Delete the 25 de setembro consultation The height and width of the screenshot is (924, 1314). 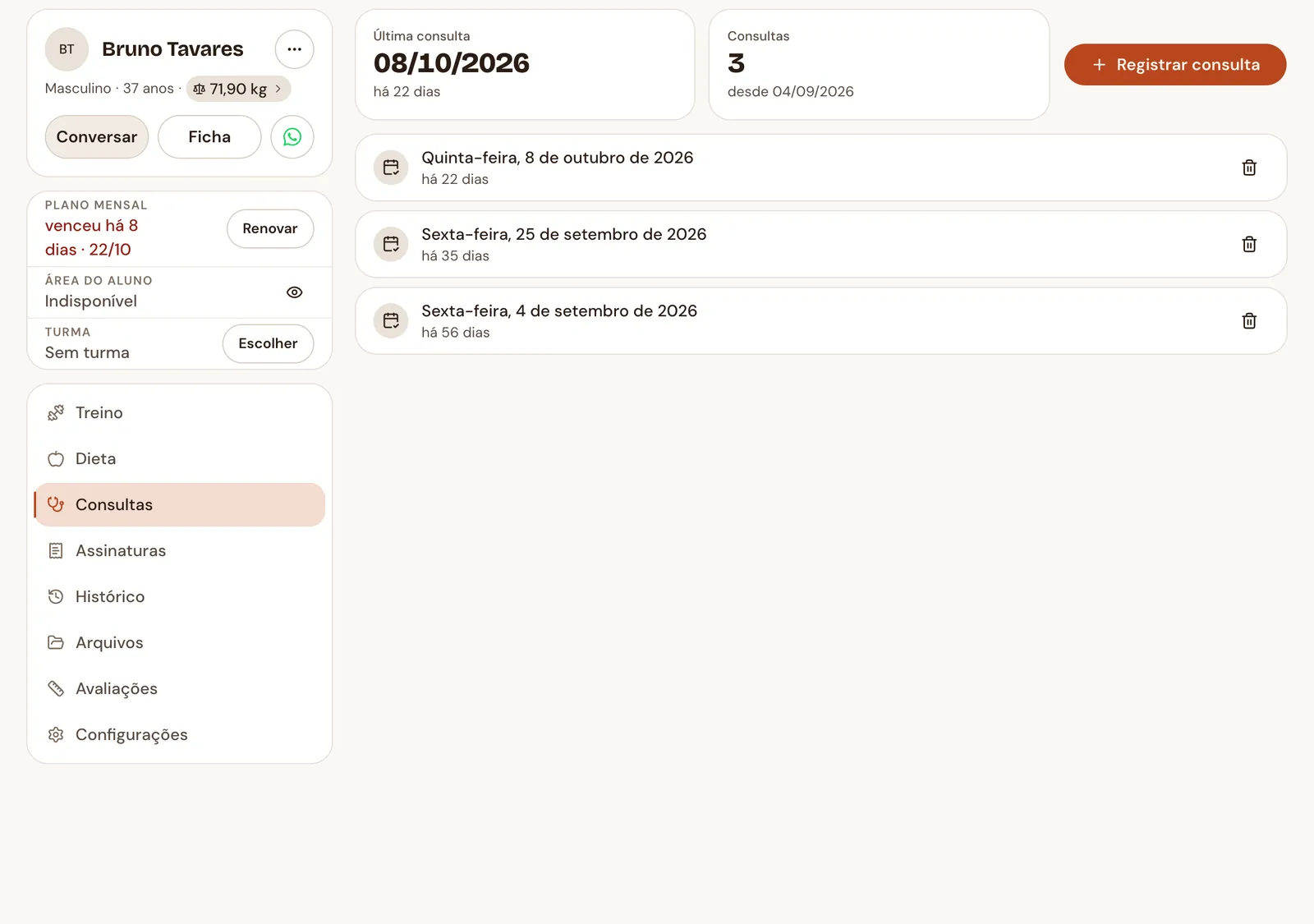pyautogui.click(x=1249, y=244)
